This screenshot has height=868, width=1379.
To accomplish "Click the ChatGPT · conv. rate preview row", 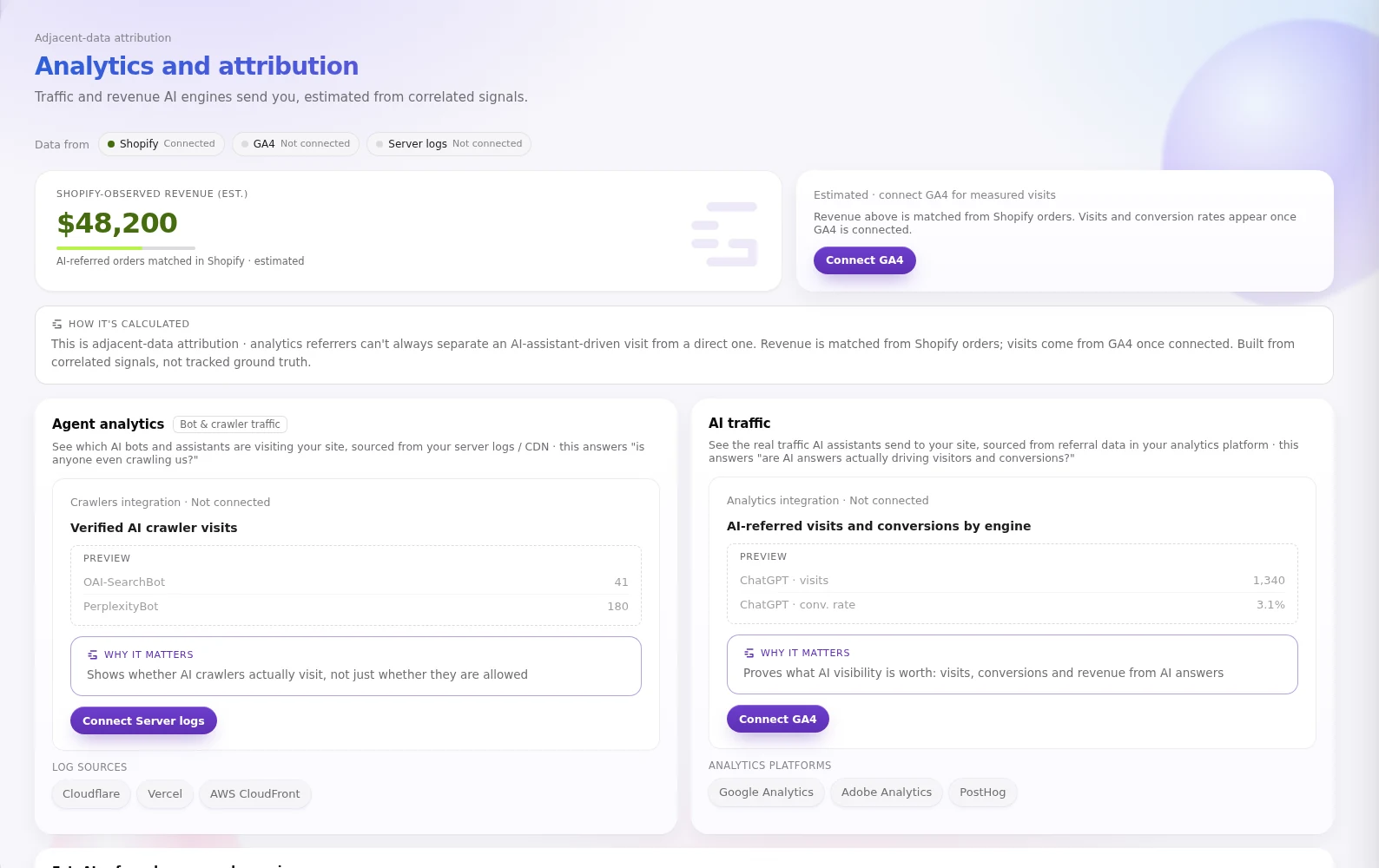I will pos(1013,605).
